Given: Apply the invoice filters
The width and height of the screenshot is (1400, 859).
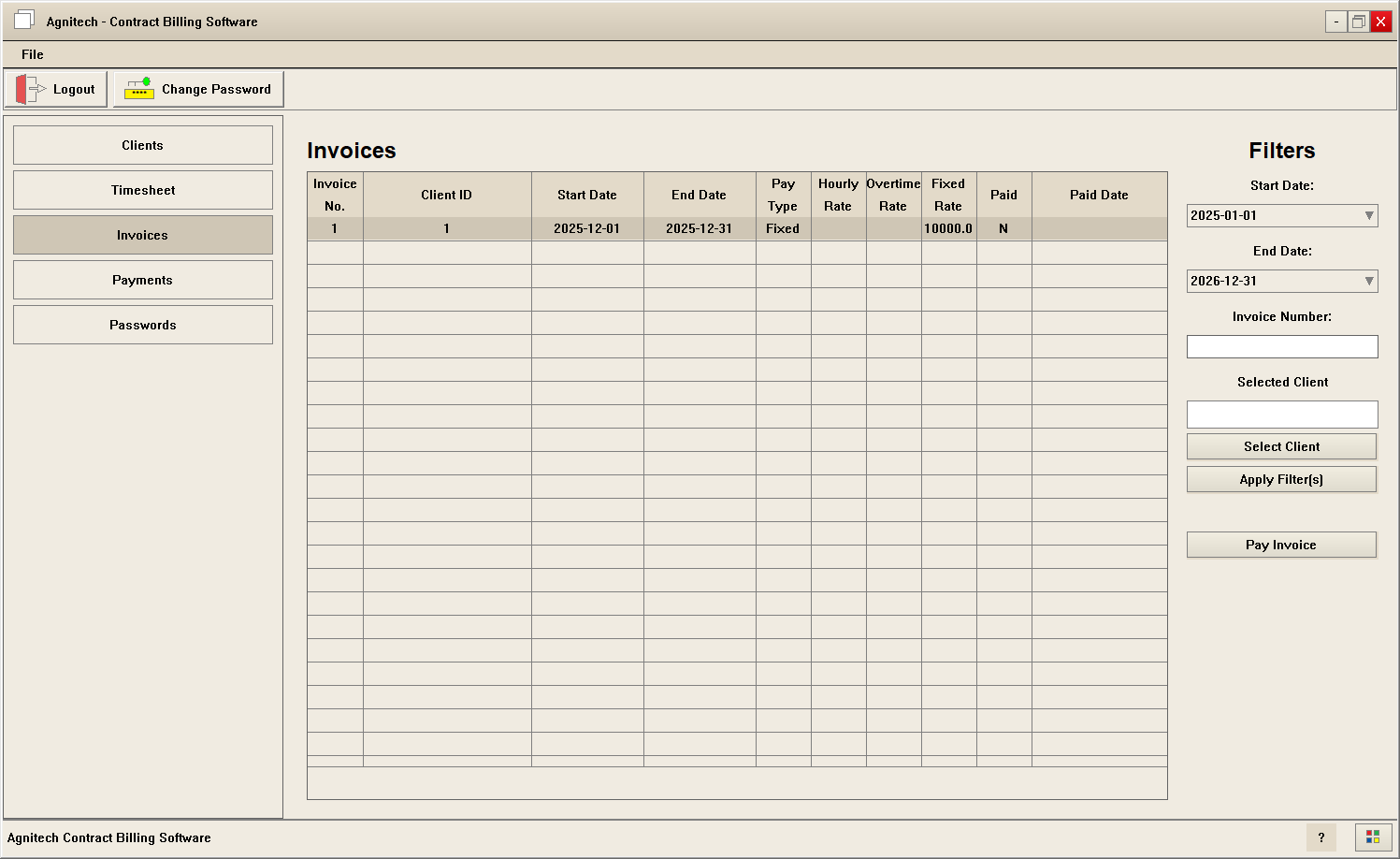Looking at the screenshot, I should click(1281, 479).
